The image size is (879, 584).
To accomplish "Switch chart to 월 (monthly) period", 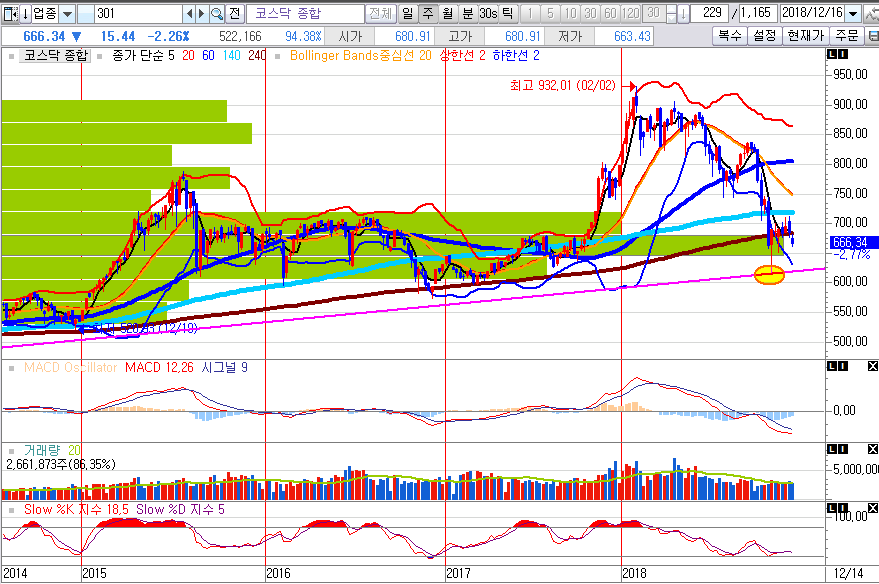I will 447,14.
